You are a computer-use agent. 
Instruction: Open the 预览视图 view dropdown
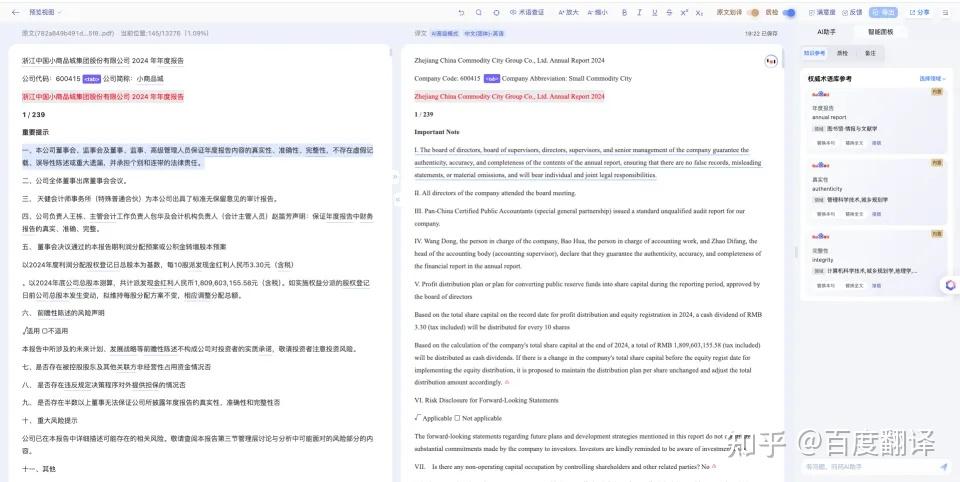[45, 12]
